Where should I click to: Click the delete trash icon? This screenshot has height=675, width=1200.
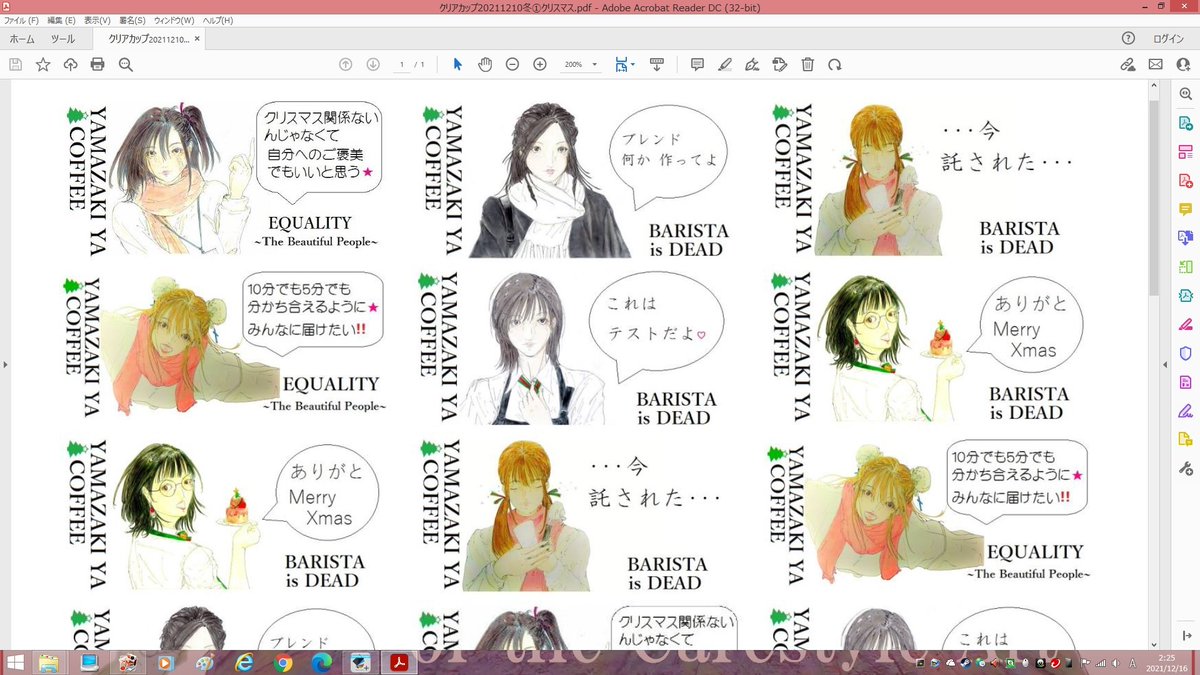point(807,64)
